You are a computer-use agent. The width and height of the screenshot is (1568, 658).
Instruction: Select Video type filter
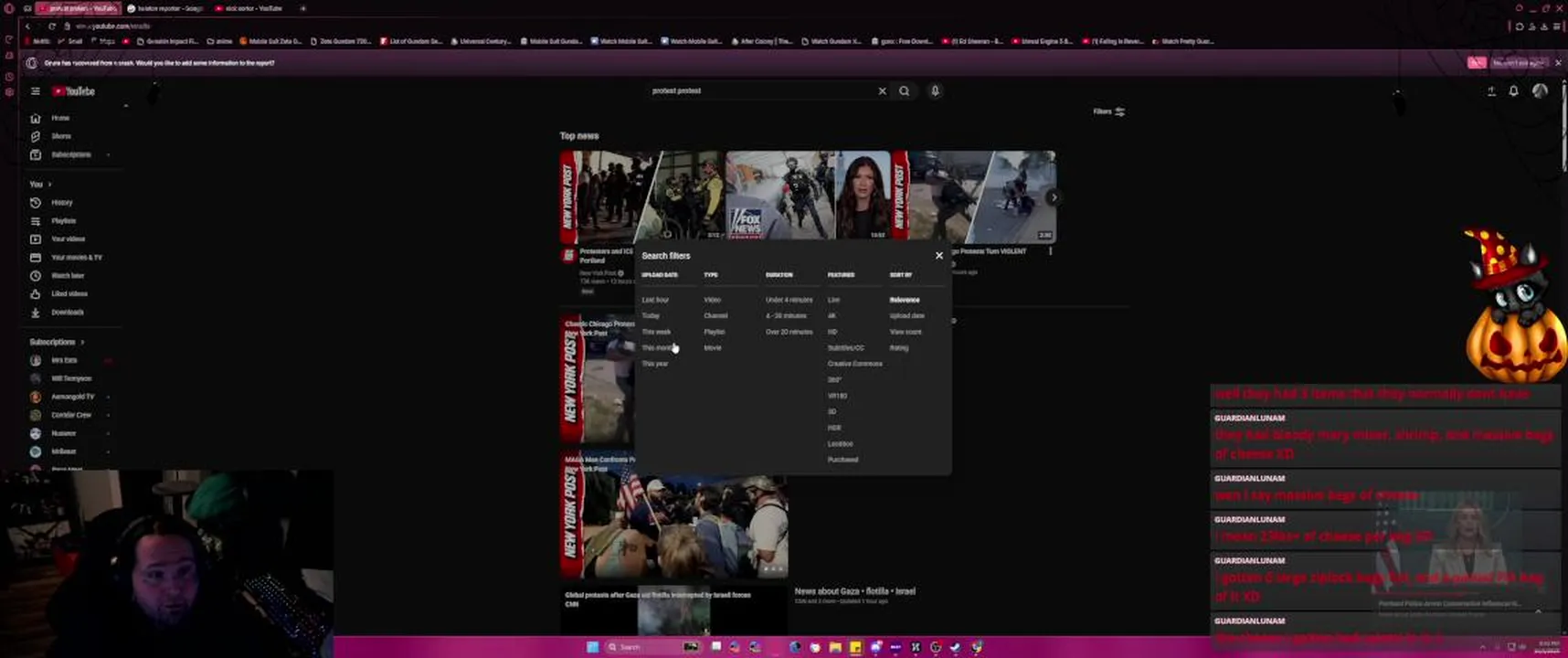712,300
